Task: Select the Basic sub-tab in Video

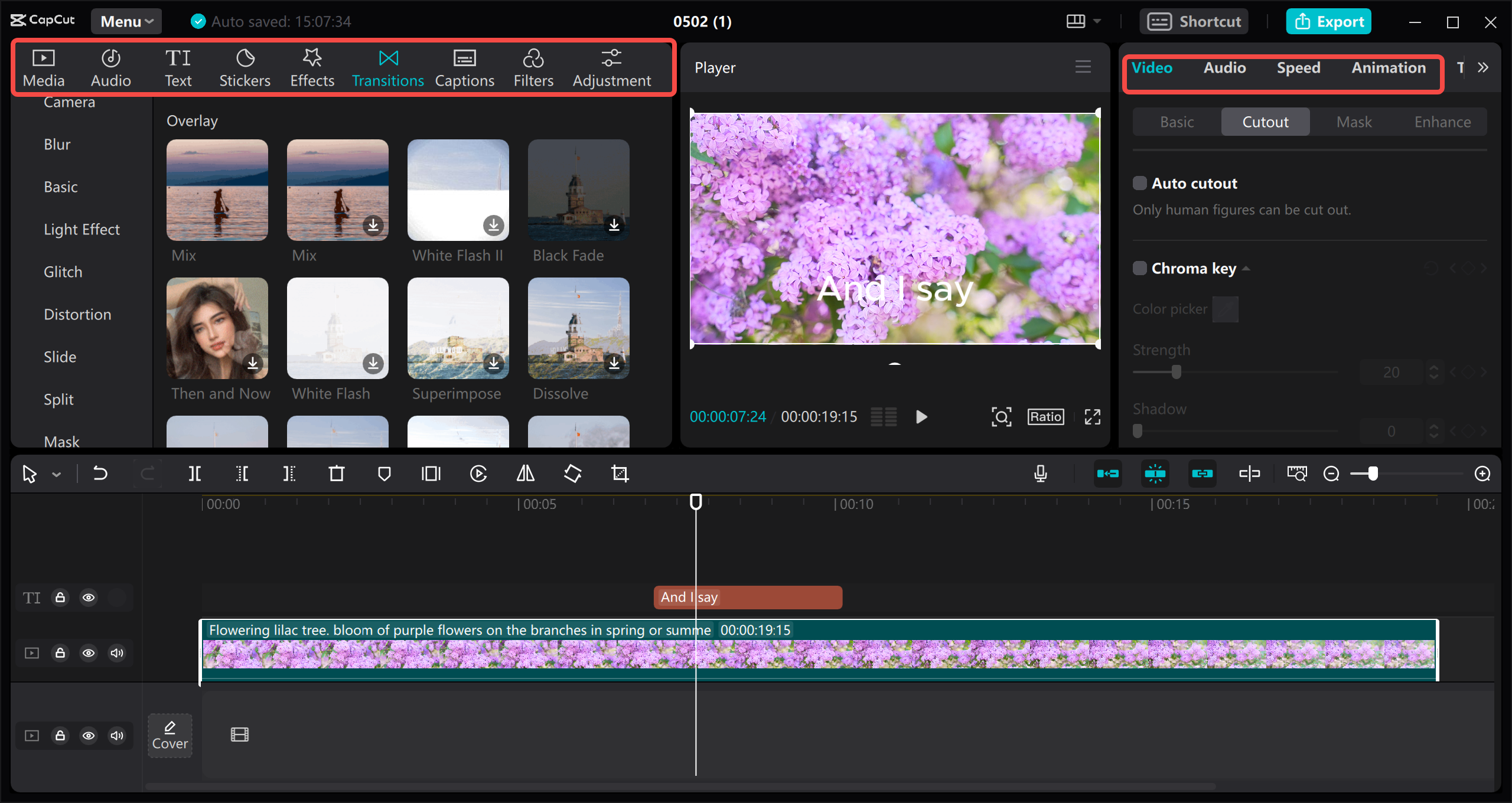Action: pyautogui.click(x=1177, y=122)
